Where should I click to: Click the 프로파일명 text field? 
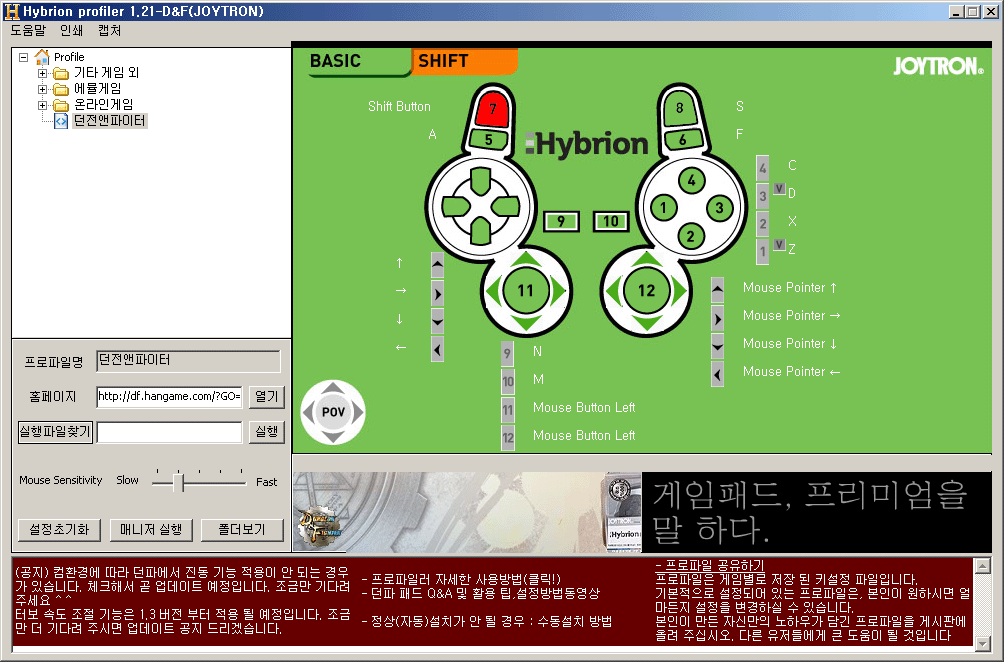click(x=188, y=361)
